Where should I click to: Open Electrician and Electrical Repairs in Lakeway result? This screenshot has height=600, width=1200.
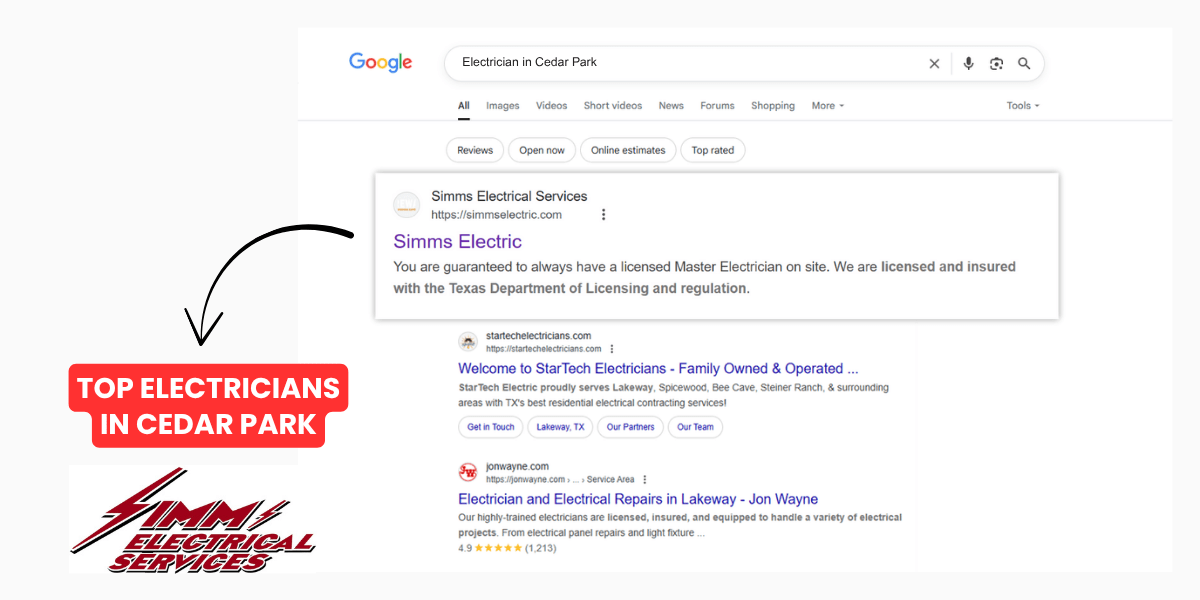tap(638, 499)
